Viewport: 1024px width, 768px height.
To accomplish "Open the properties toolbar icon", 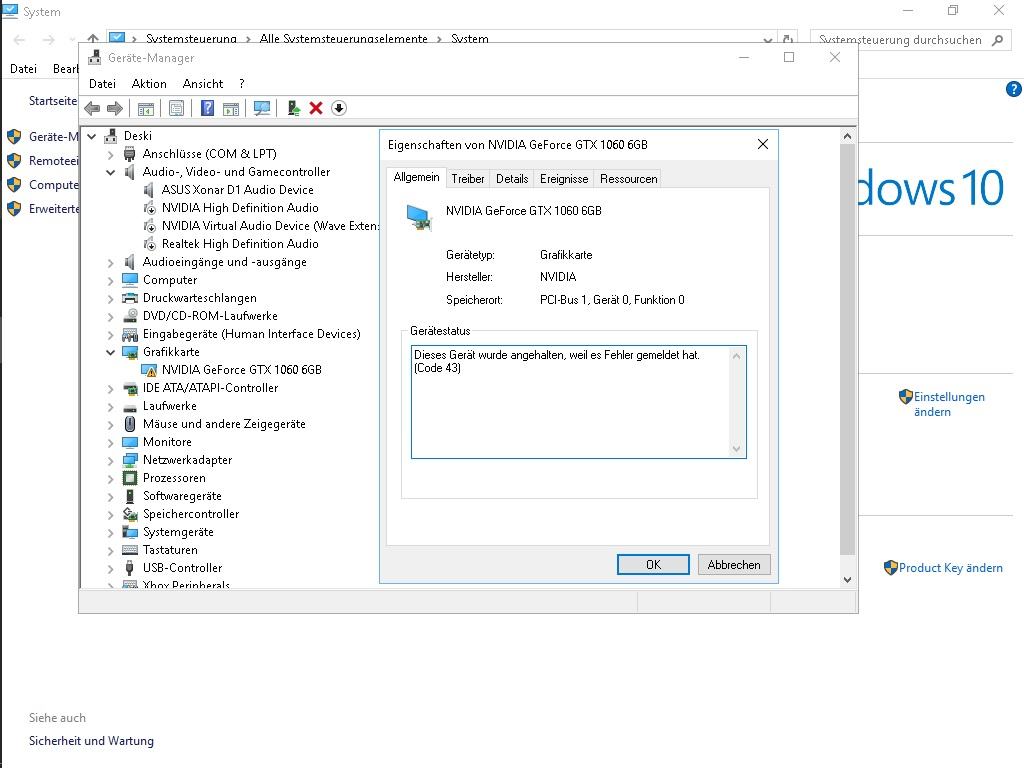I will pyautogui.click(x=176, y=108).
